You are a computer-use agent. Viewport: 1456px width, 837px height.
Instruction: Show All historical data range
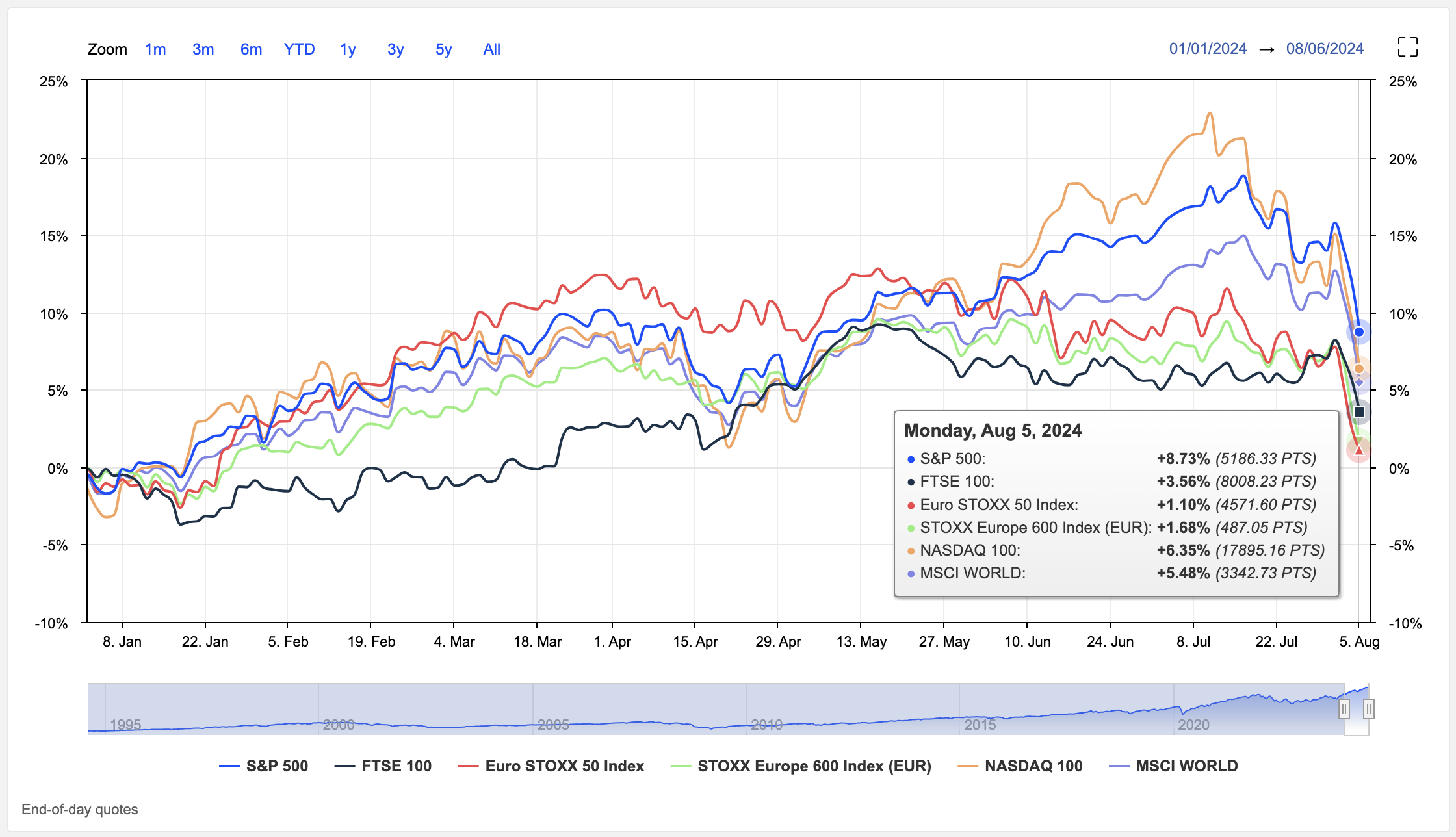point(492,49)
